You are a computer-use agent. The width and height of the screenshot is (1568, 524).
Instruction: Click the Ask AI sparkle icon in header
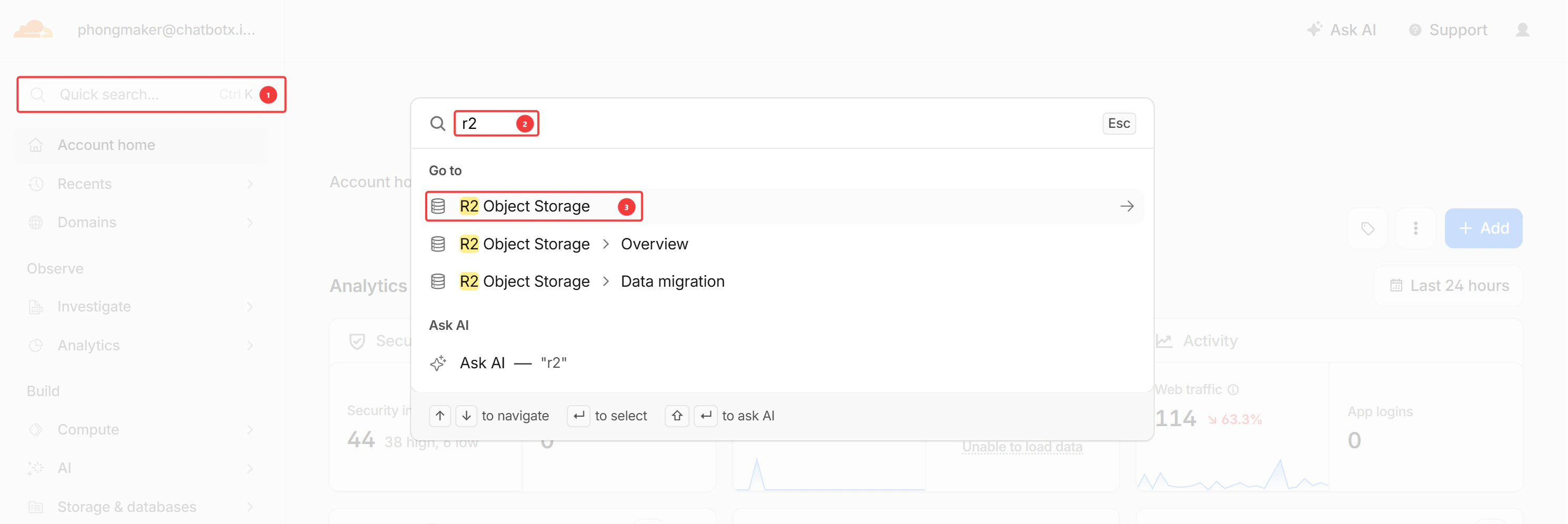click(1314, 29)
